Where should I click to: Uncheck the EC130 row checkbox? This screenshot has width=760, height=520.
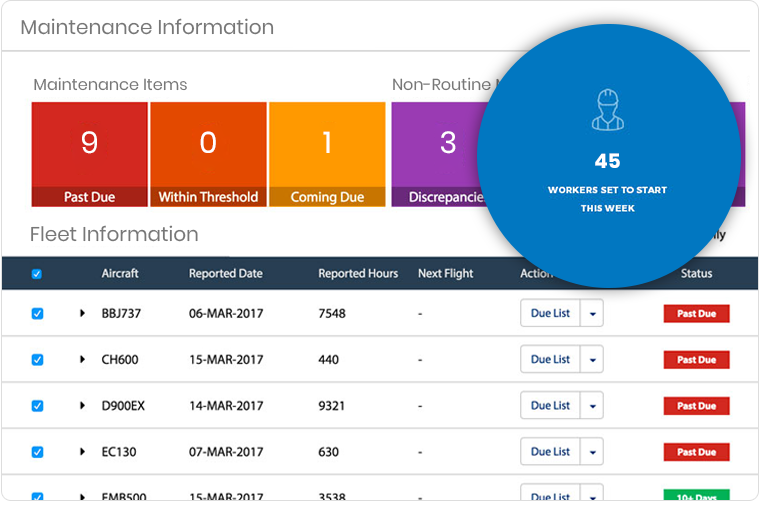[x=37, y=452]
